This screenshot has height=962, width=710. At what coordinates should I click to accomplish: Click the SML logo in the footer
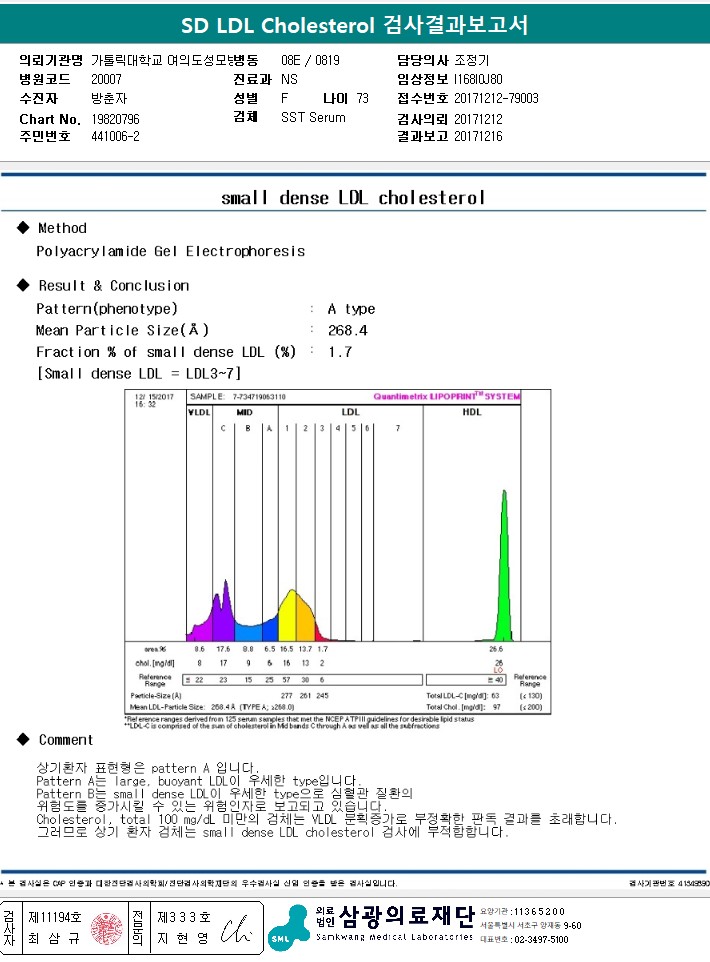click(288, 929)
